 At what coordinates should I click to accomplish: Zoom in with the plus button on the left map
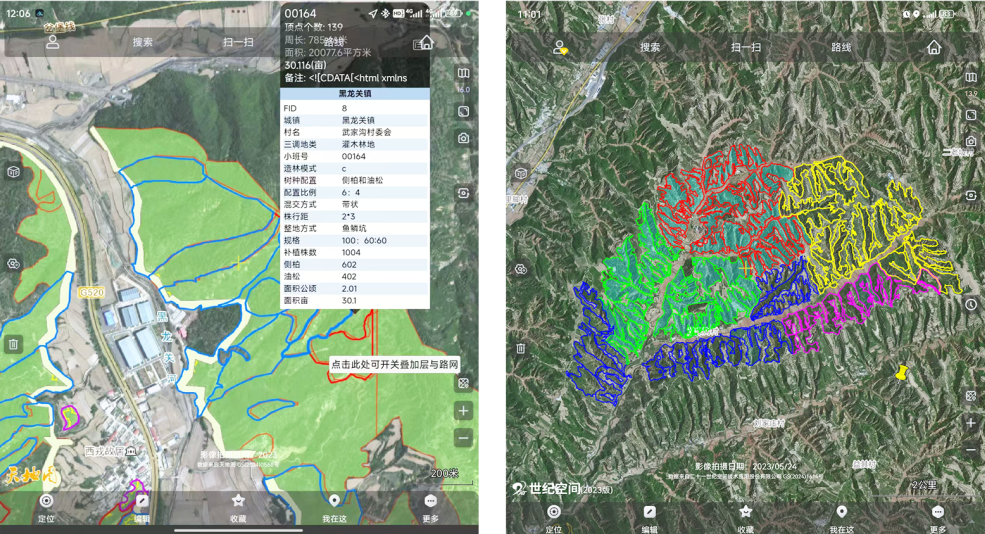tap(464, 411)
